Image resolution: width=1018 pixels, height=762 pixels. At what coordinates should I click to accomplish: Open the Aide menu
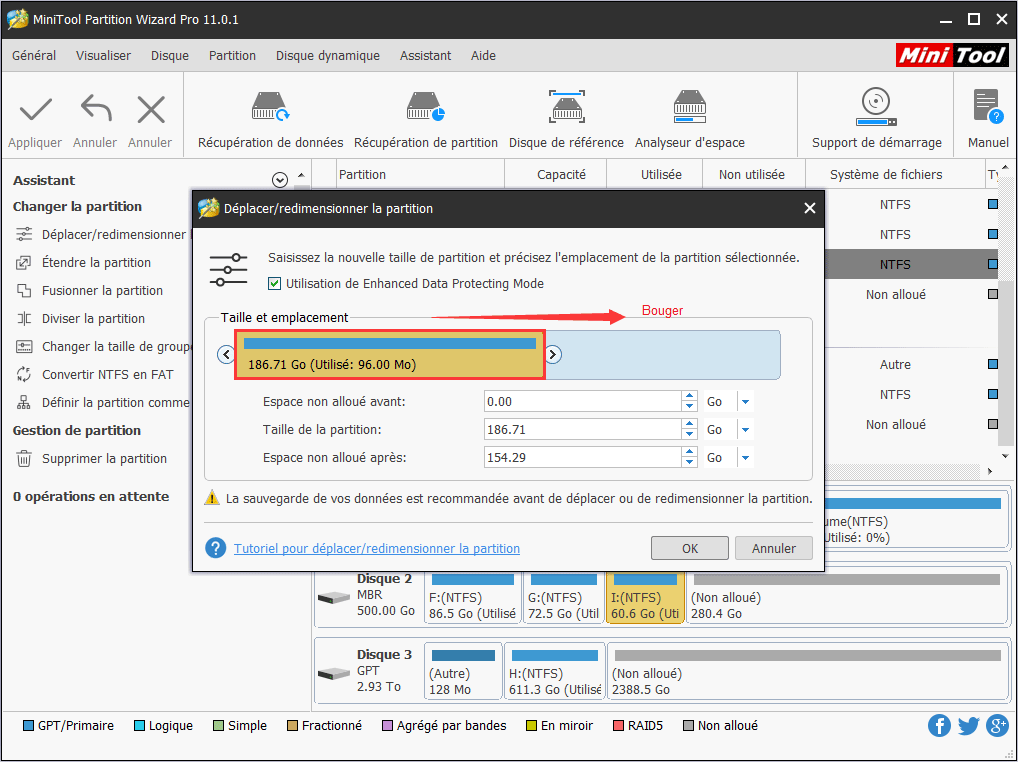[x=483, y=56]
